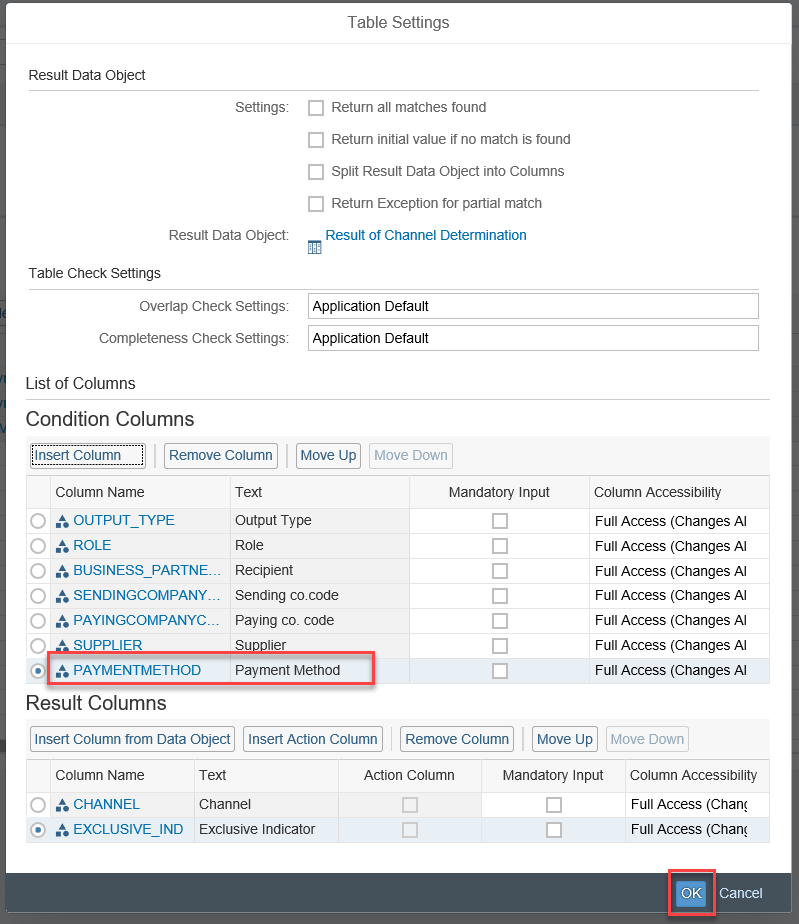This screenshot has width=799, height=924.
Task: Open Column Accessibility for Exclusive Indicator row
Action: point(698,830)
